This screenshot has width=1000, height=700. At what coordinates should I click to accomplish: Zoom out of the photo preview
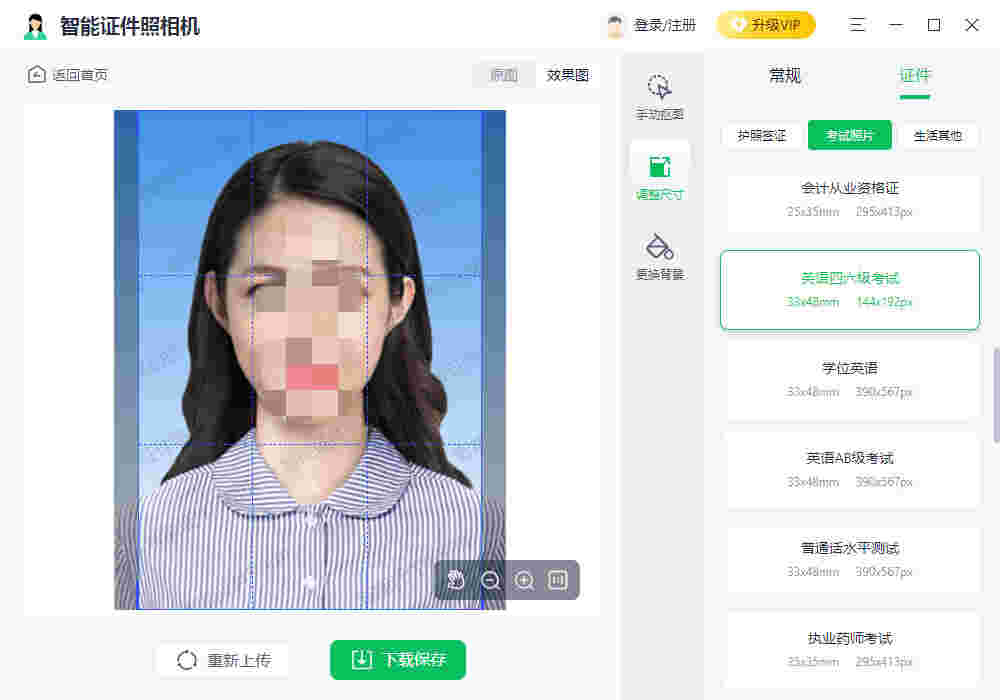[x=491, y=580]
